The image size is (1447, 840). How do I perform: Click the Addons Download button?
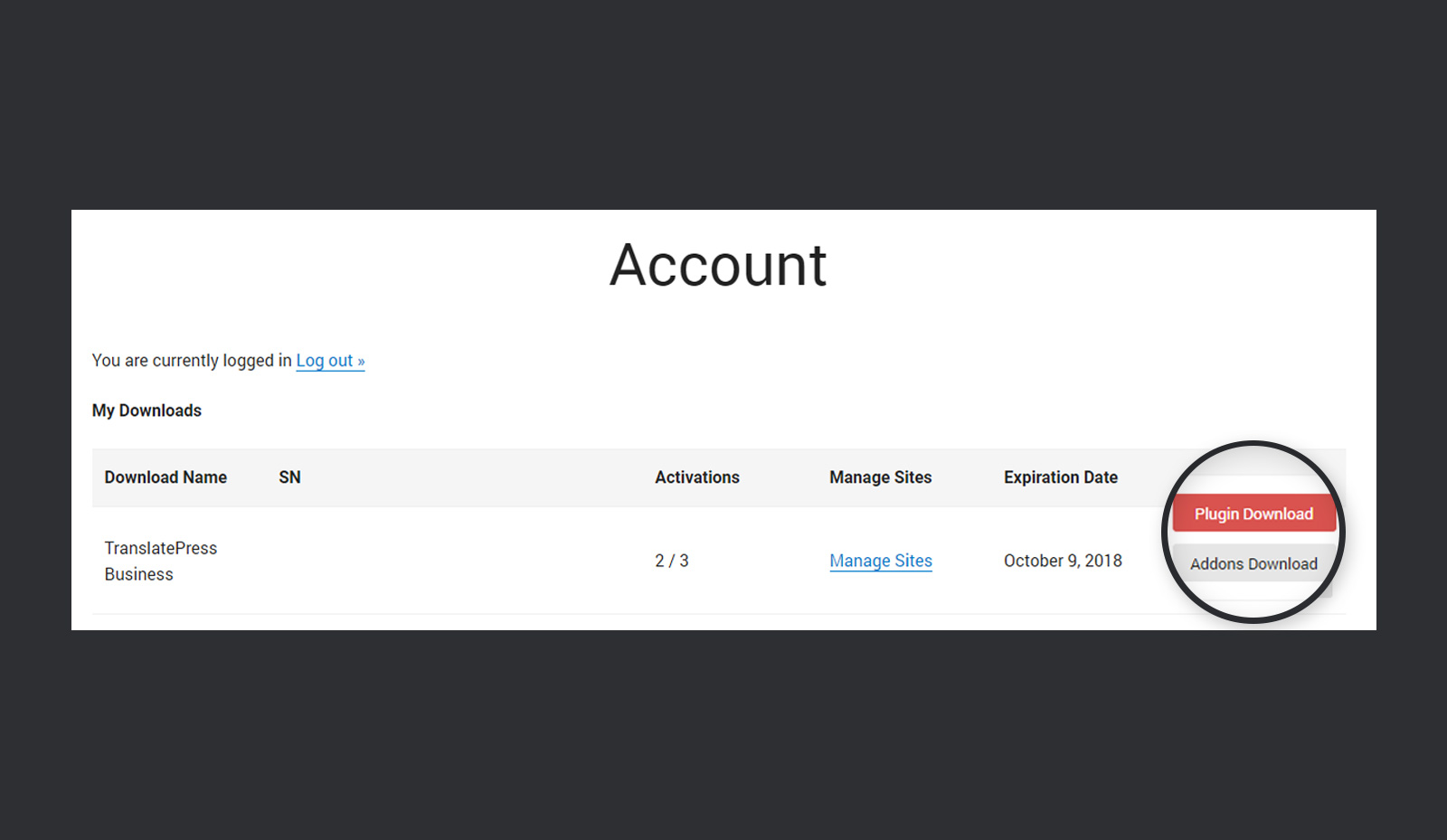point(1253,563)
